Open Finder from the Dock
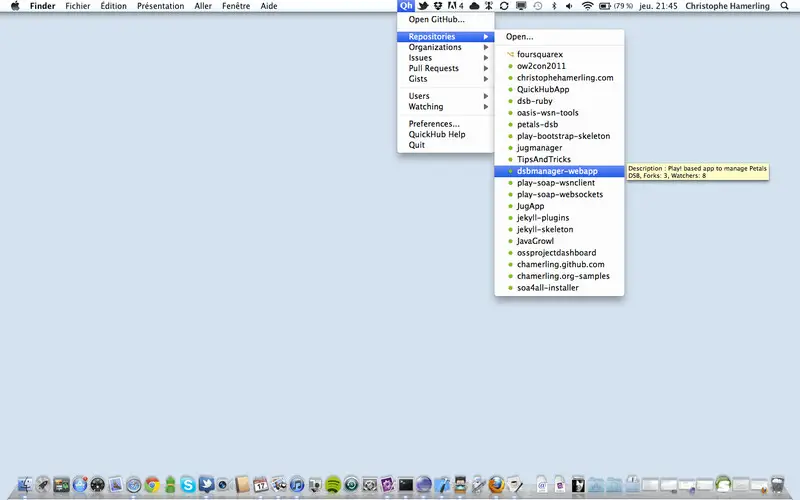The height and width of the screenshot is (500, 800). [25, 485]
